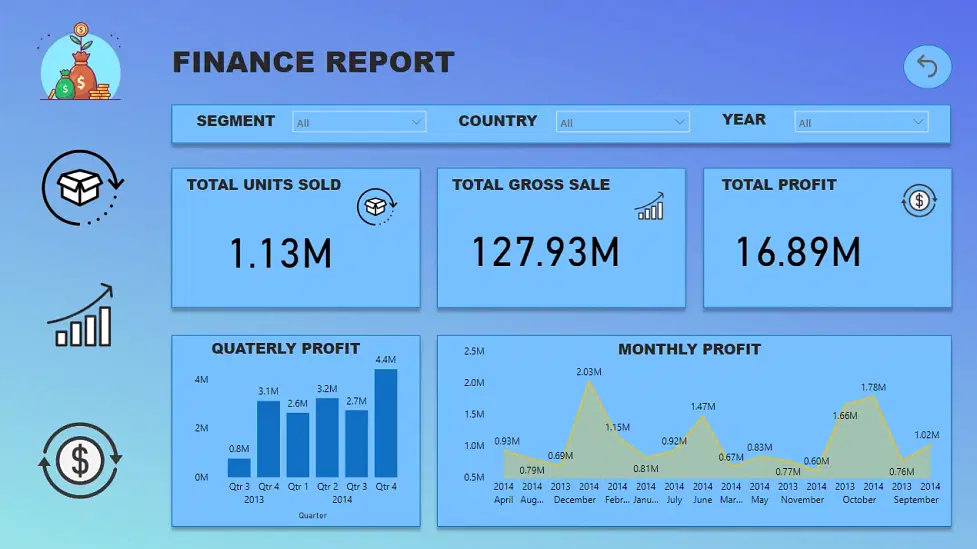Click the dollar icon in Total Profit card
Screen dimensions: 977x549
coord(919,201)
